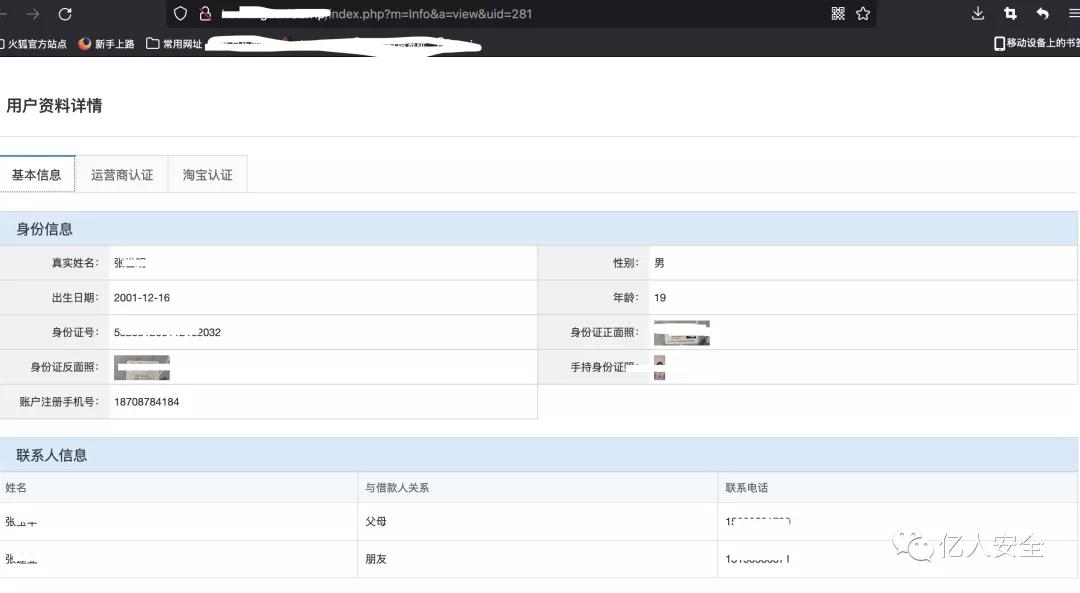Viewport: 1080px width, 593px height.
Task: Open the tracking protection shield icon
Action: point(179,14)
